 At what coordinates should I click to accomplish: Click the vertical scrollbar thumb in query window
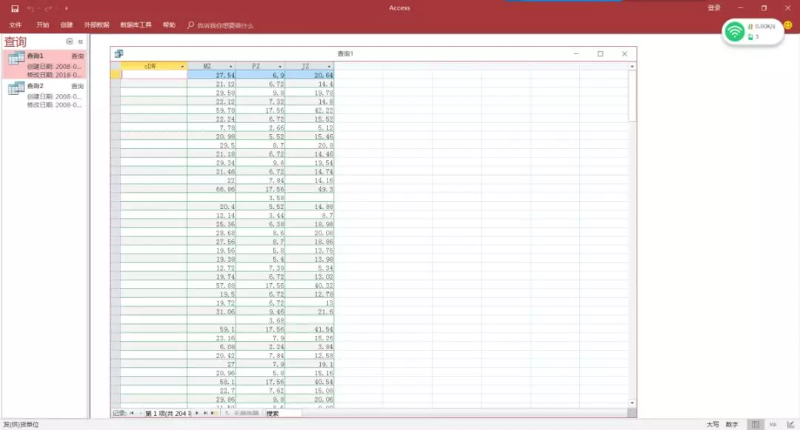632,96
